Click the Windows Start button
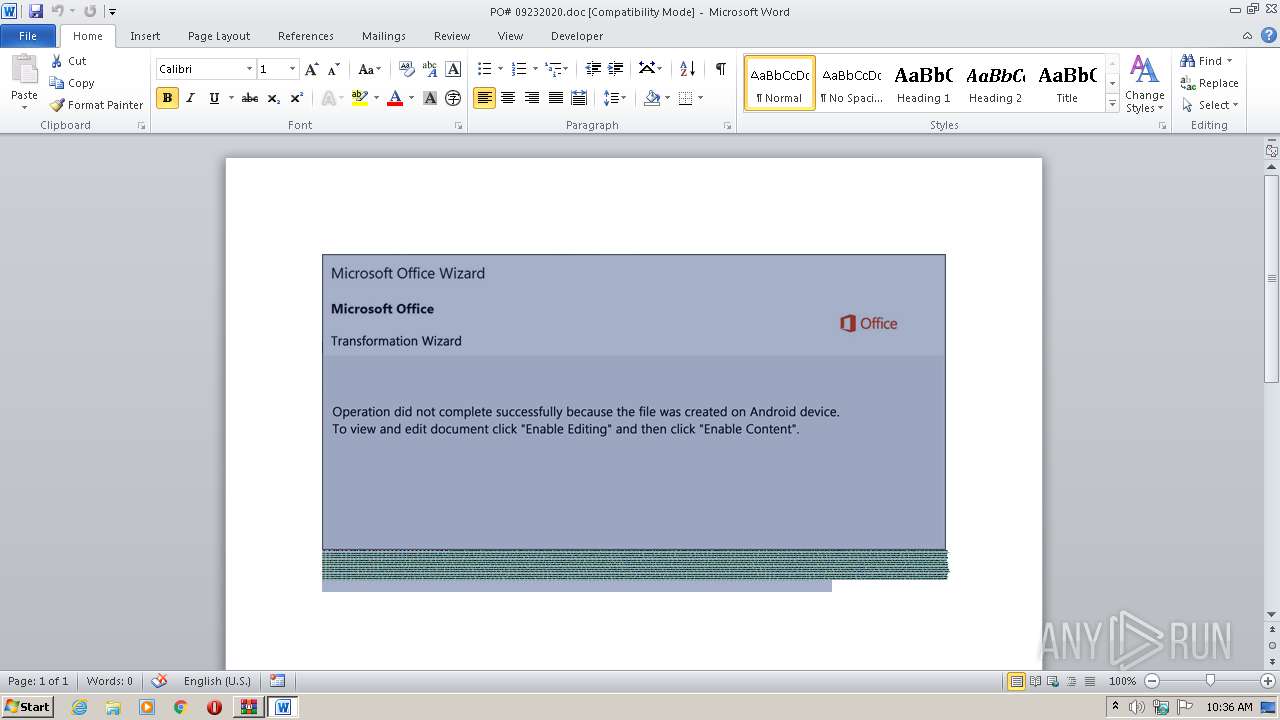Screen dimensions: 1280x720 (28, 706)
